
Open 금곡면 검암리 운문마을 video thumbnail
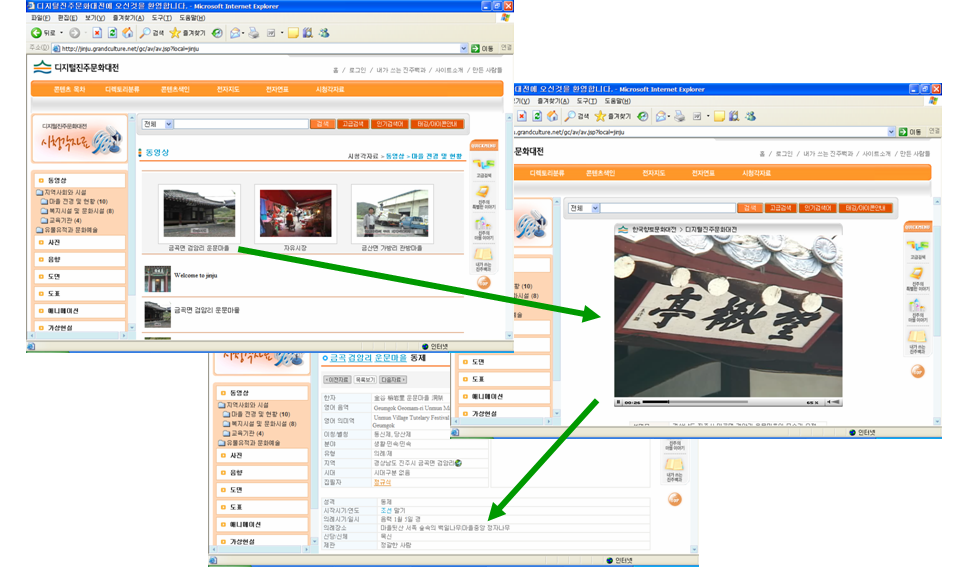tap(199, 213)
